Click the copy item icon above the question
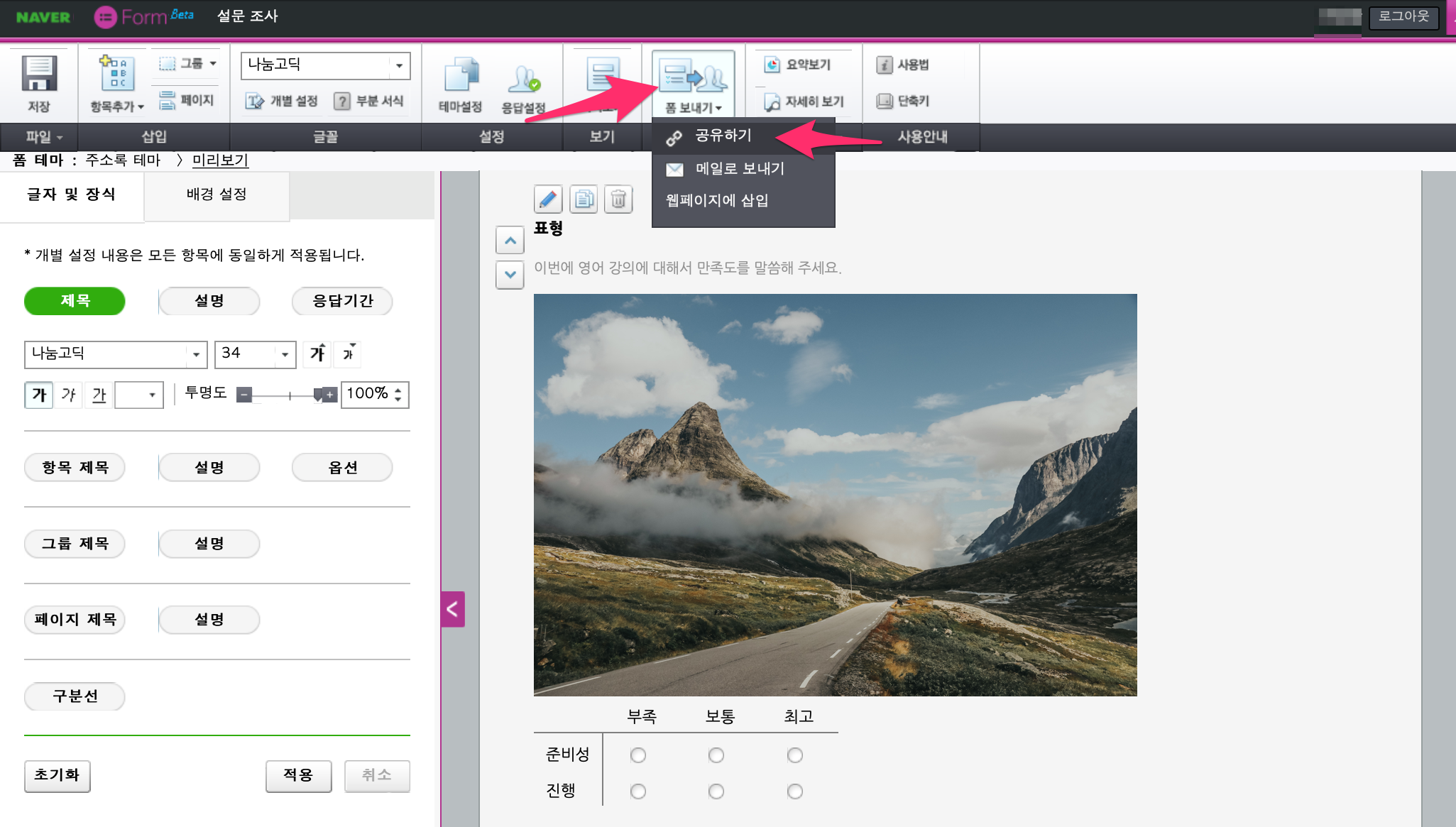 [584, 199]
